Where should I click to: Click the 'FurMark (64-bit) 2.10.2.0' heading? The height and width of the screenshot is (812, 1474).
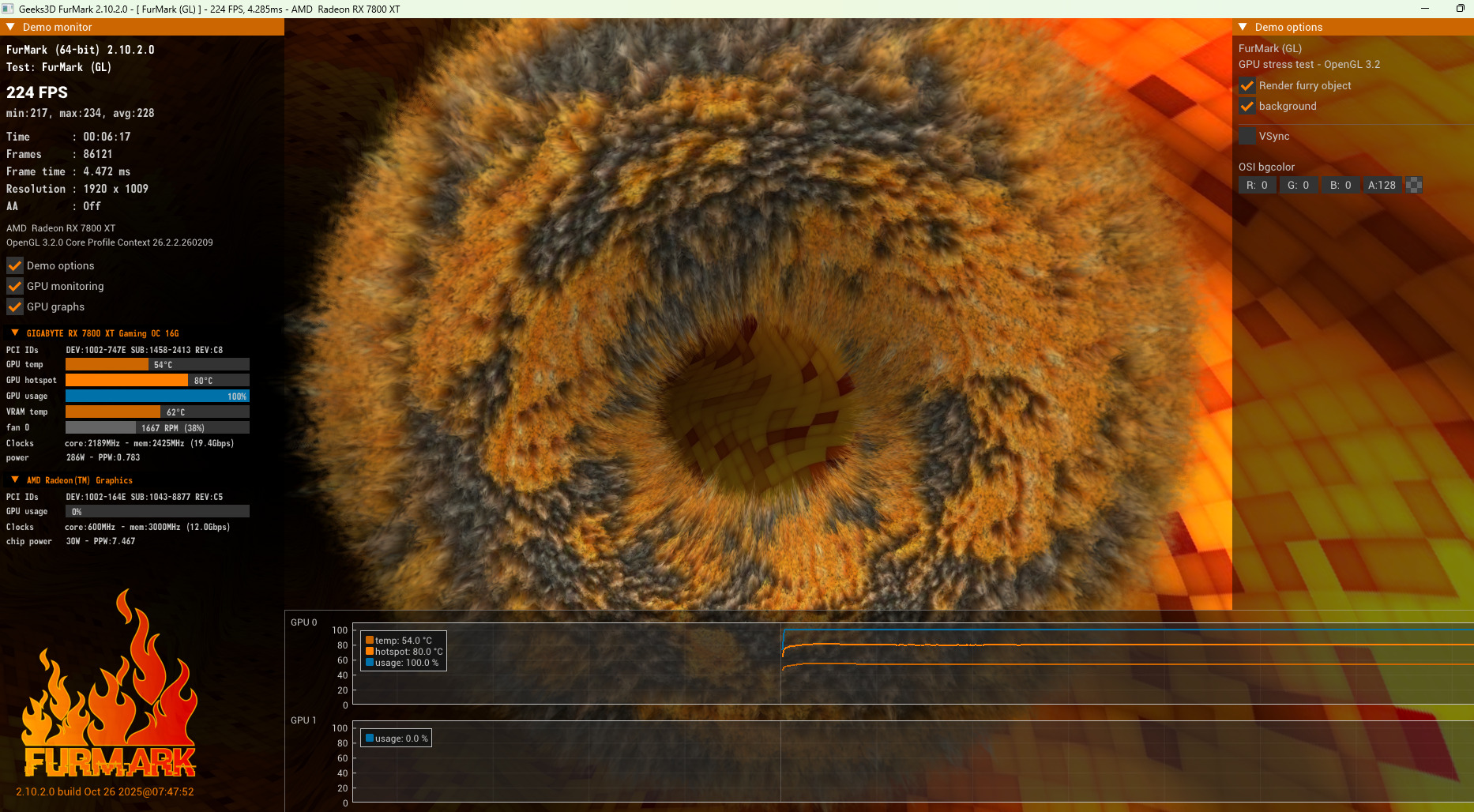(81, 50)
